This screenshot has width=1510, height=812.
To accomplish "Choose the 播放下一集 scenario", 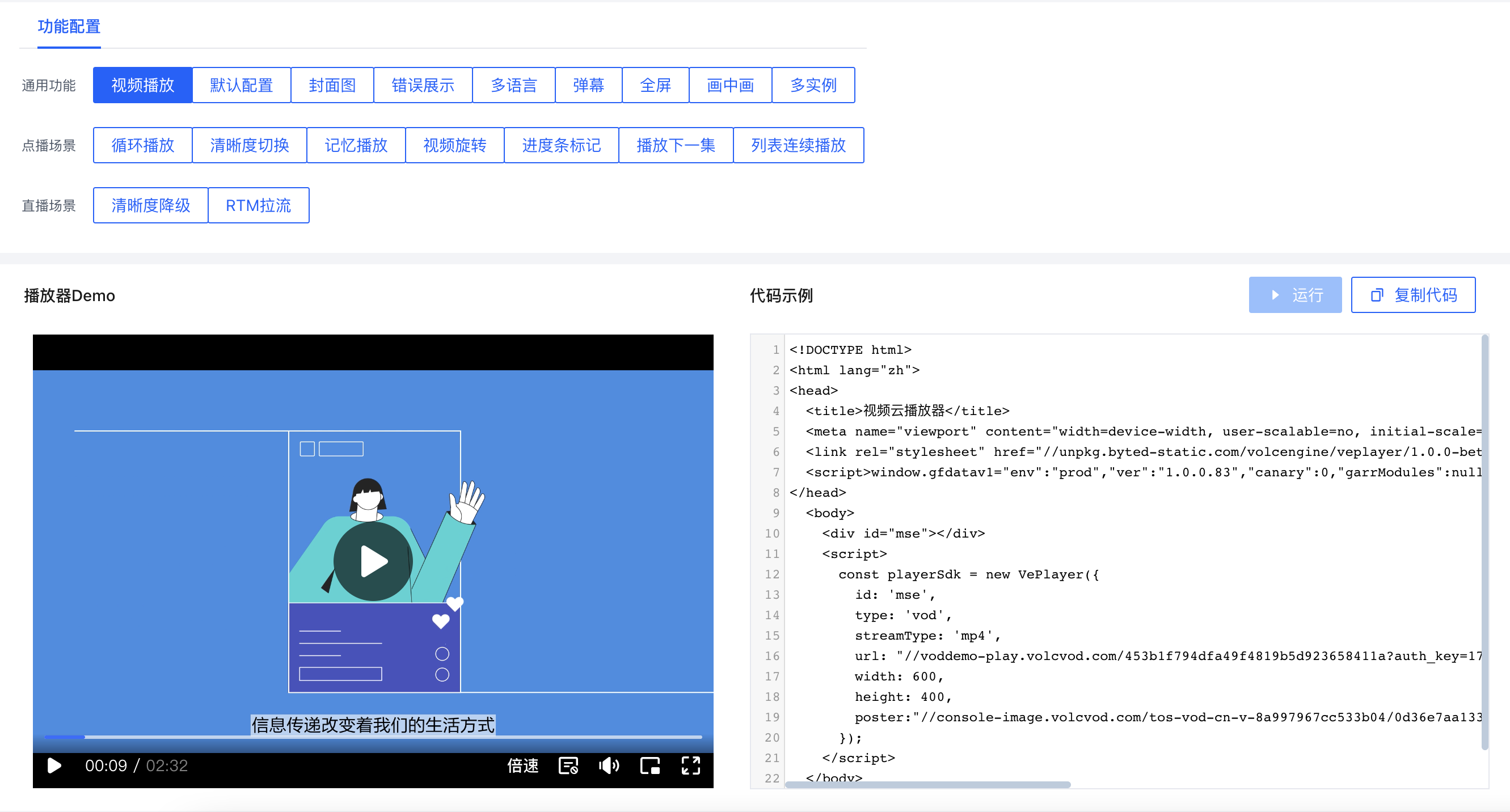I will 676,145.
